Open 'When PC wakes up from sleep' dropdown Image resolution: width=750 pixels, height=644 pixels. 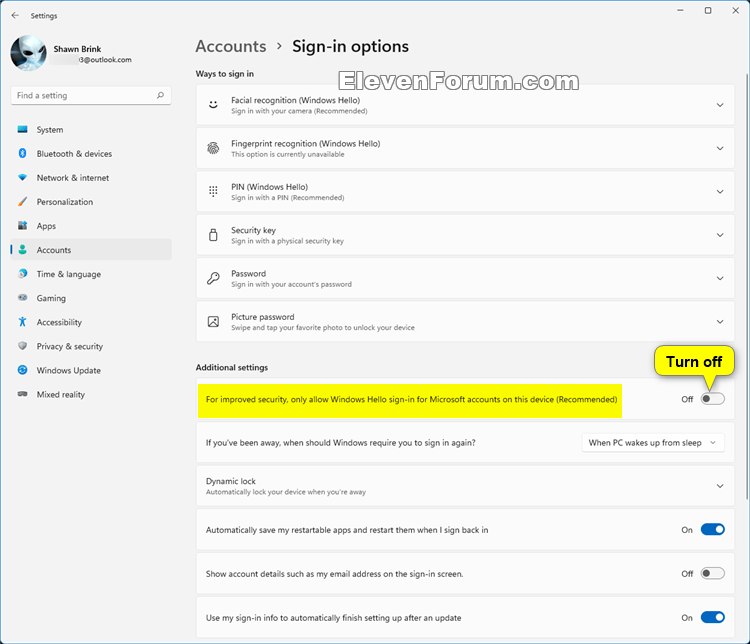pos(653,443)
